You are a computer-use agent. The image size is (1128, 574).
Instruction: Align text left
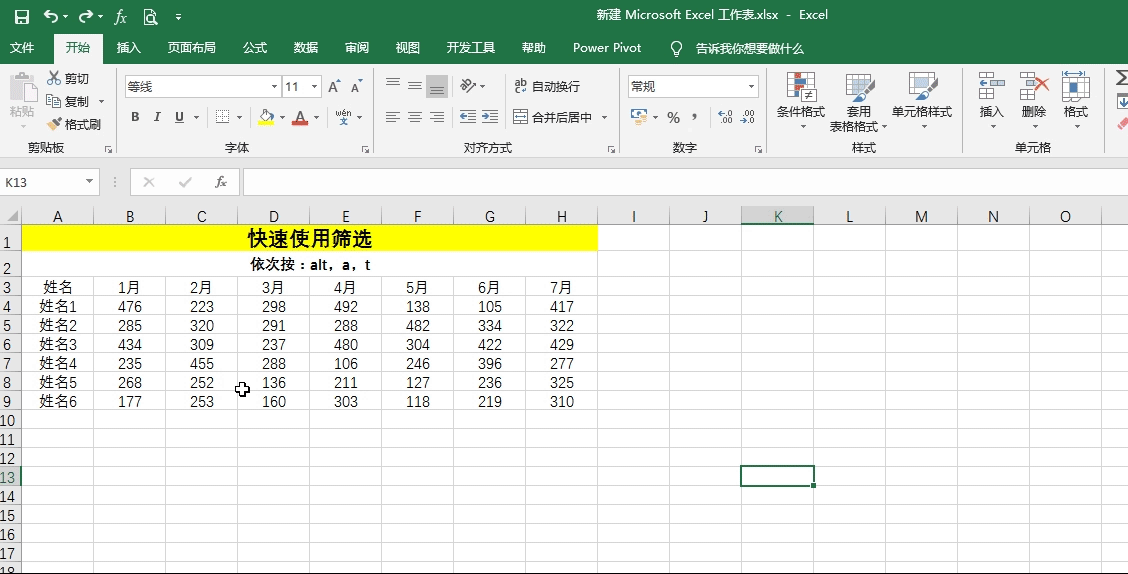point(393,117)
